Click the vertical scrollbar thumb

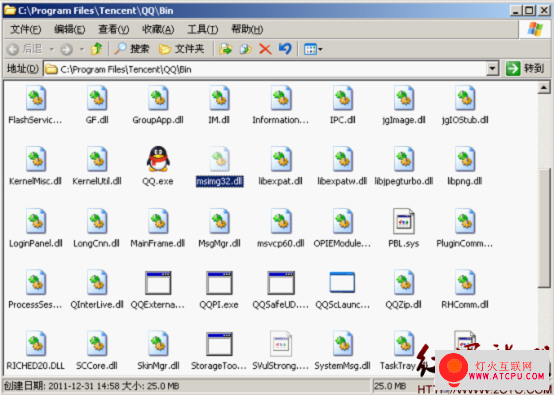pyautogui.click(x=544, y=228)
